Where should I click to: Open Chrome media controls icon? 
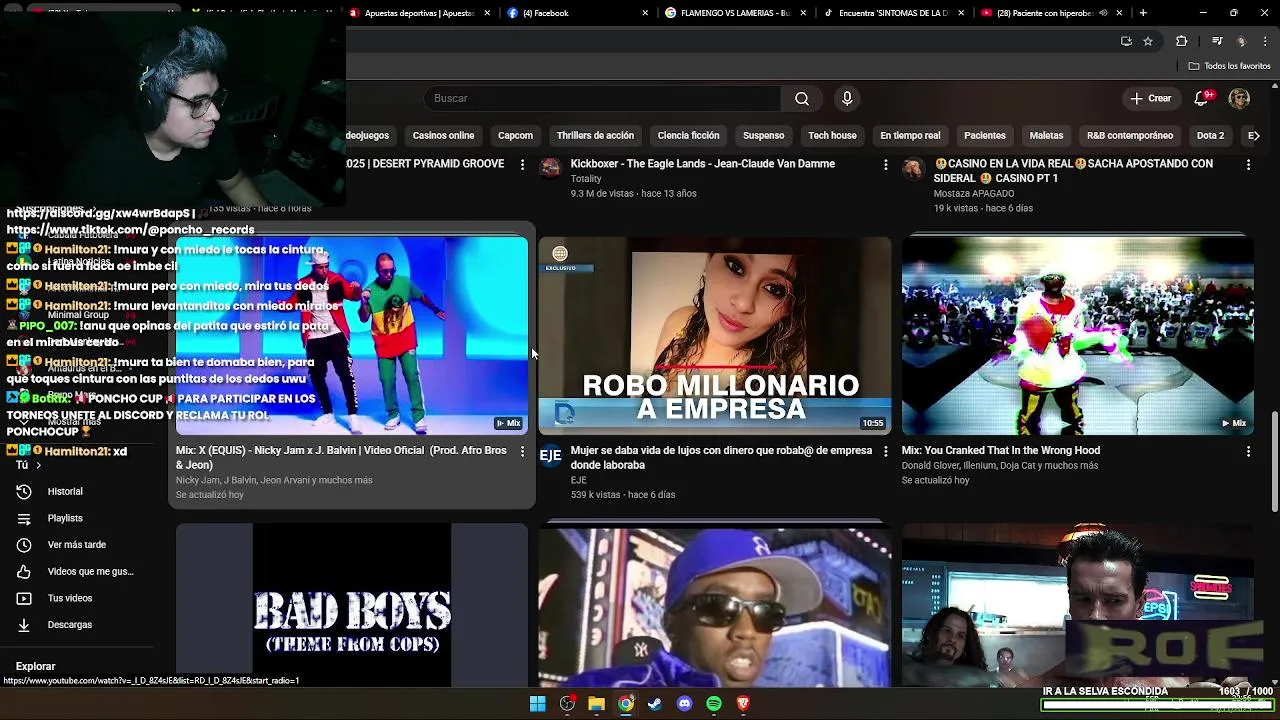click(1217, 41)
